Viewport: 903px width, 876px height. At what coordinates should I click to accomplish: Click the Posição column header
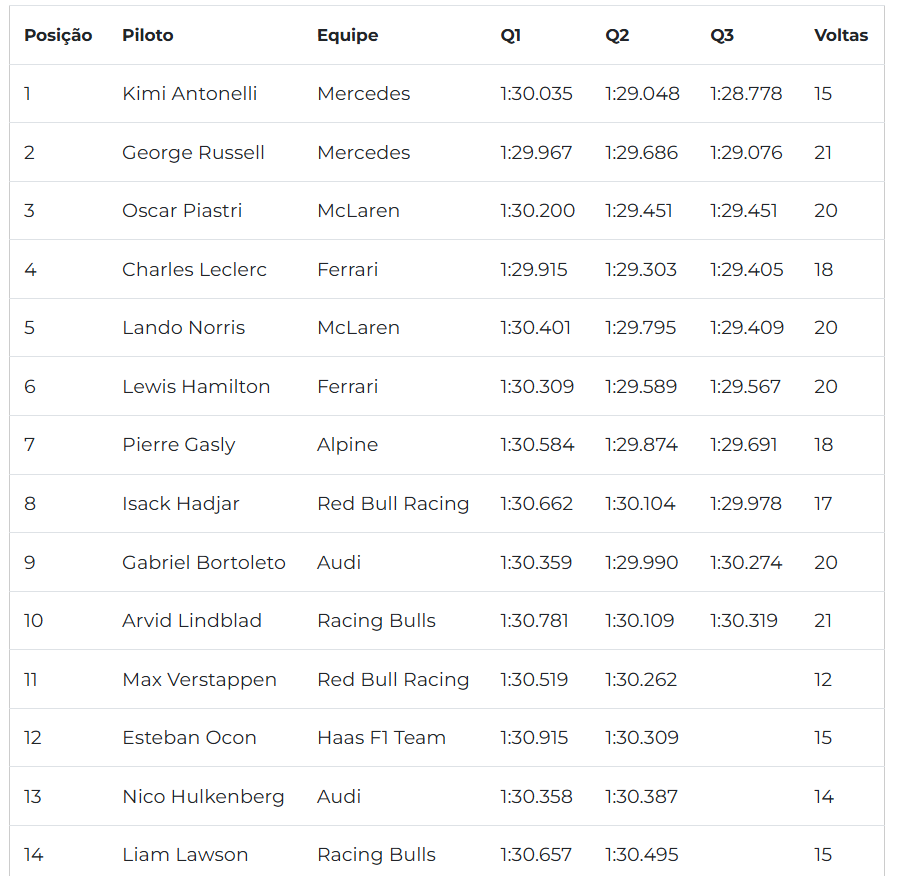[x=58, y=35]
